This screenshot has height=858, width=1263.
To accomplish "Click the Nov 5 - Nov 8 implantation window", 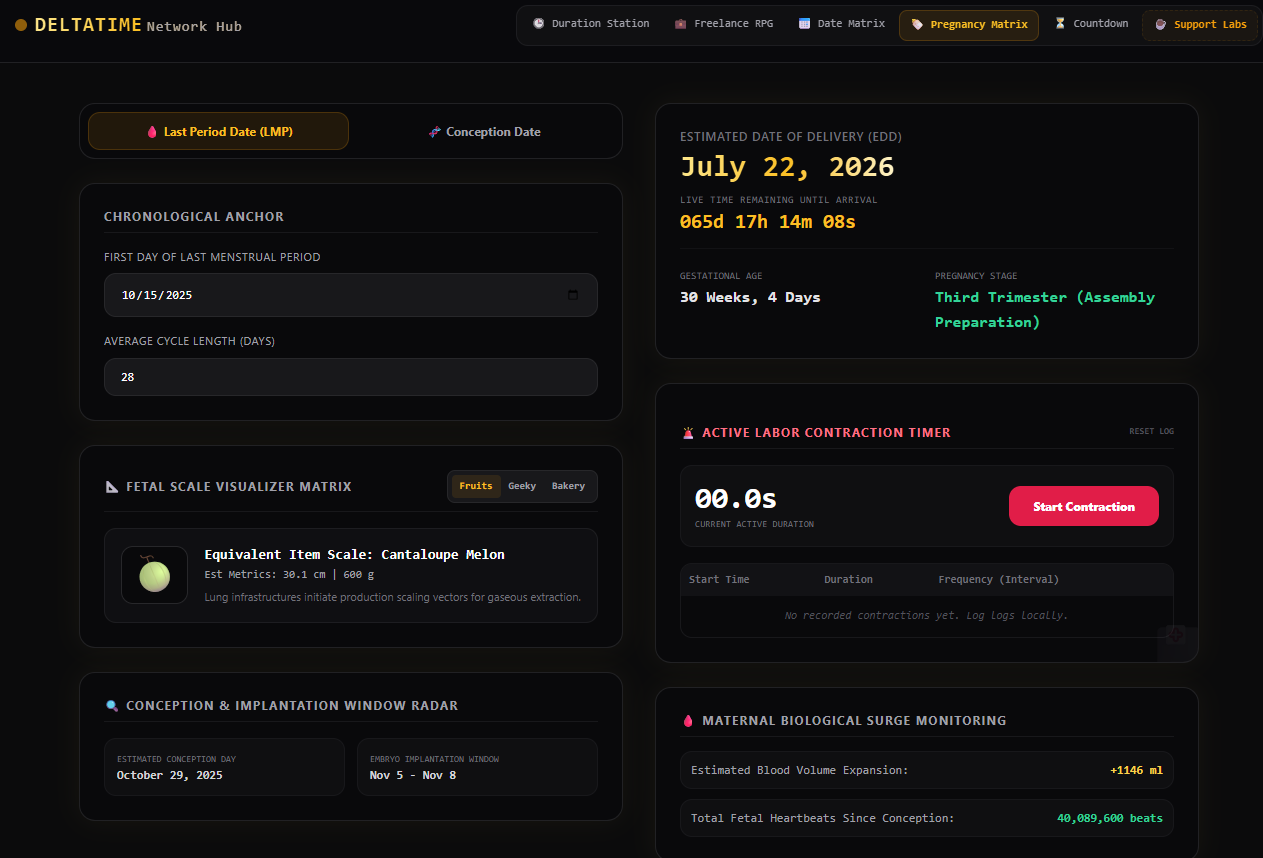I will pos(413,775).
